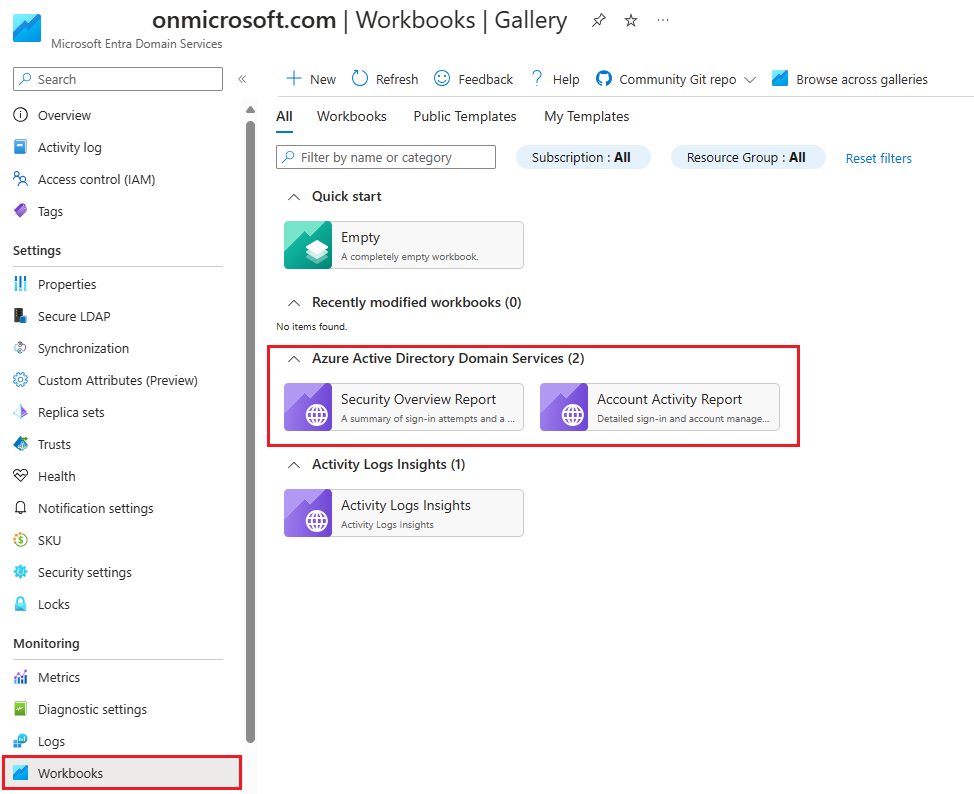Click the Access control (IAM) people icon

coord(20,179)
